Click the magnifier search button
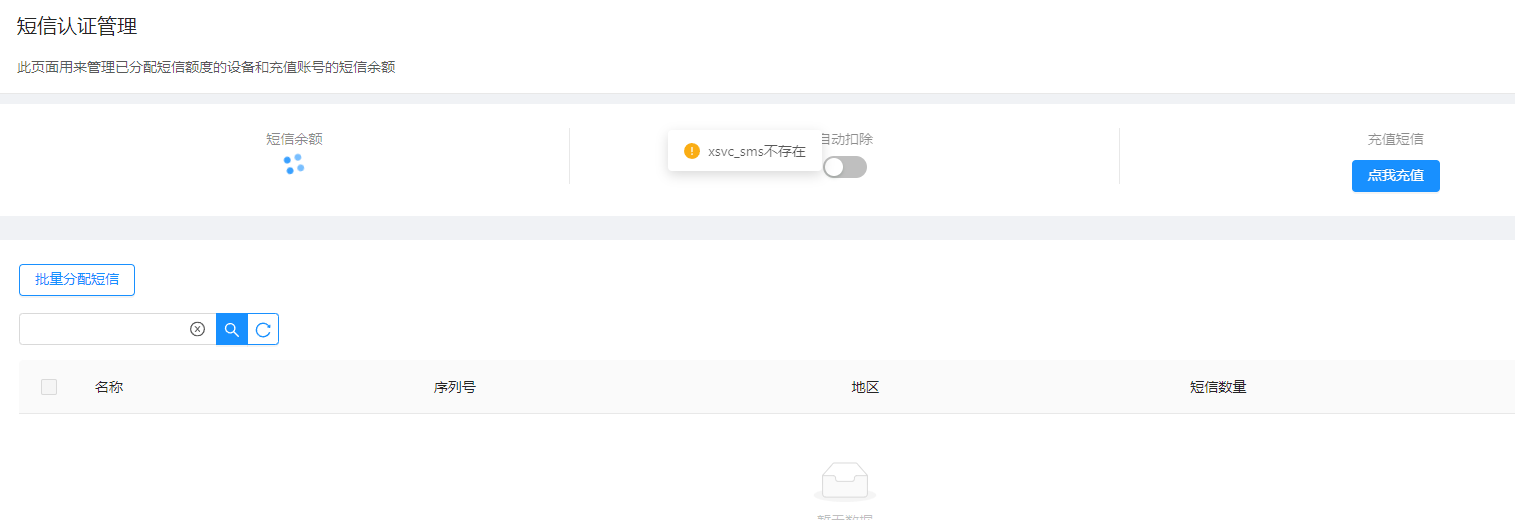Screen dimensions: 1515x520 (x=232, y=329)
